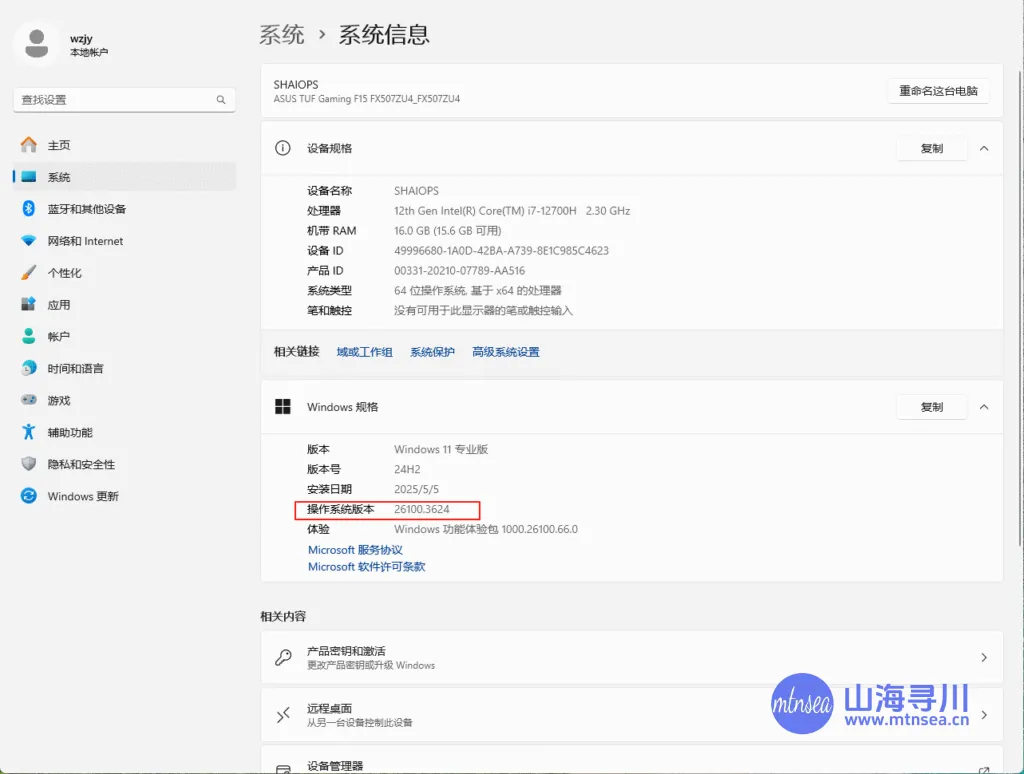Click the 重命名这台电脑 button
The image size is (1024, 774).
click(x=938, y=91)
